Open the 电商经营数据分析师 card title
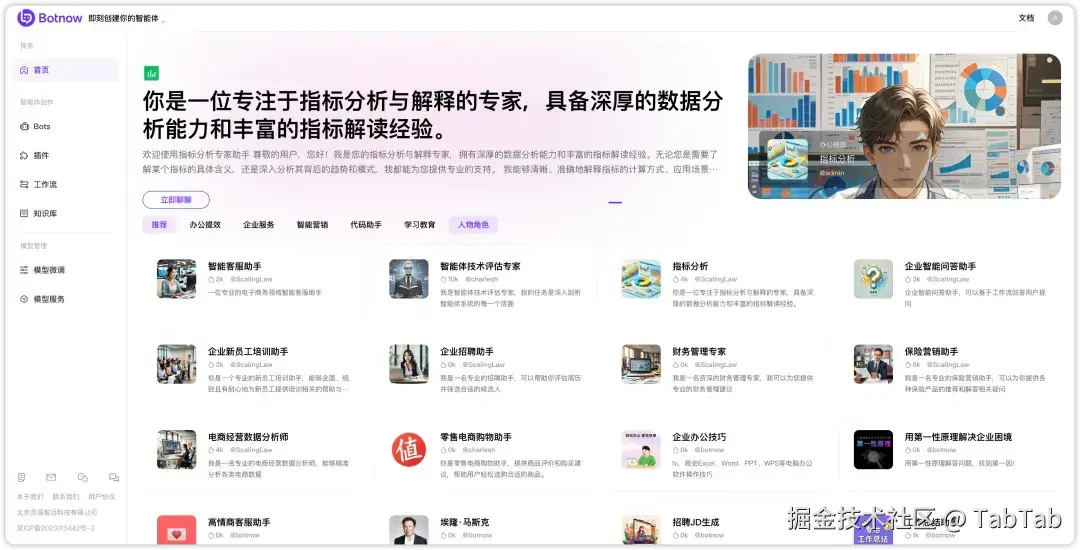This screenshot has width=1080, height=550. (x=248, y=436)
